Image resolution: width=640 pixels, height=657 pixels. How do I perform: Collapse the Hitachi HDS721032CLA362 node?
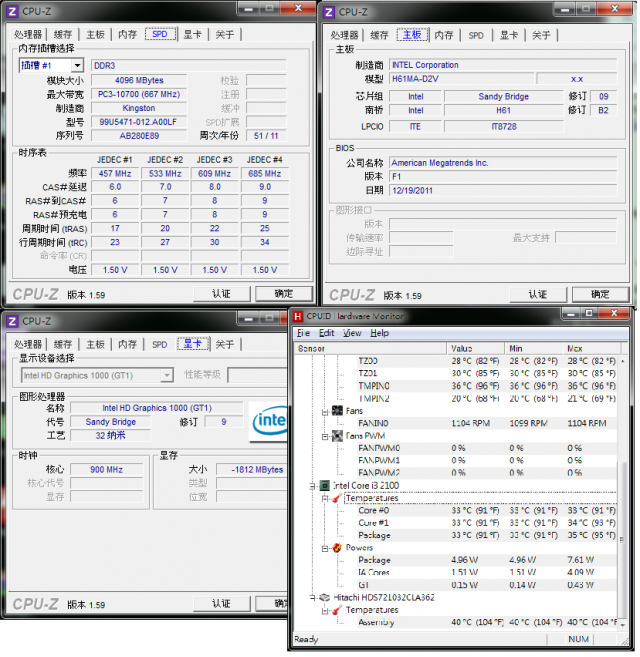point(312,598)
